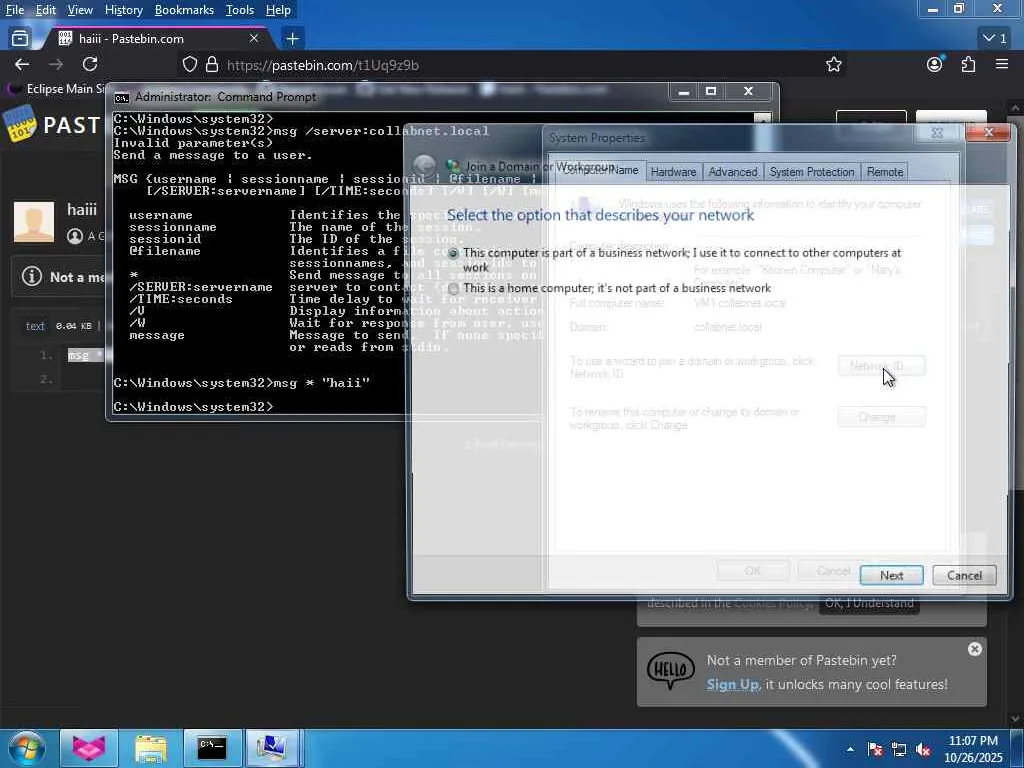Select the home computer radio option
The width and height of the screenshot is (1024, 768).
(453, 289)
